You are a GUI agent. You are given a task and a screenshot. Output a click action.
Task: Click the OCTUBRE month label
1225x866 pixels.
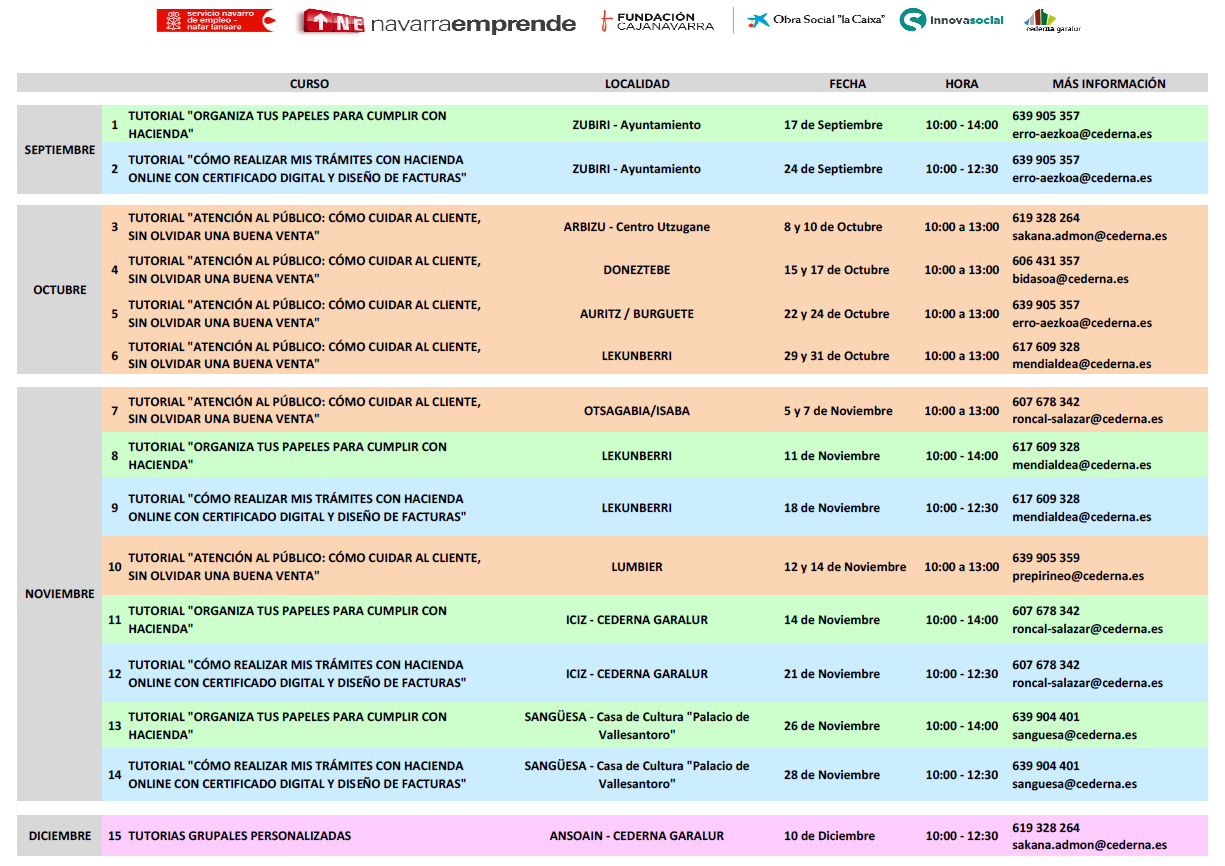pos(60,290)
